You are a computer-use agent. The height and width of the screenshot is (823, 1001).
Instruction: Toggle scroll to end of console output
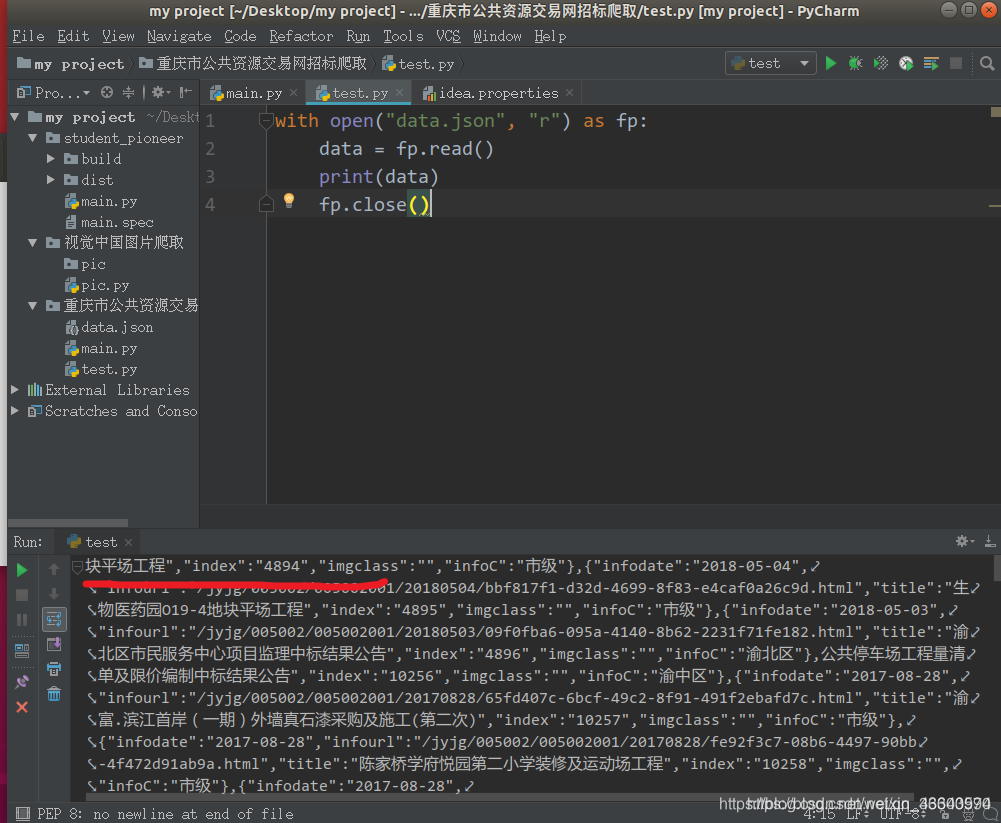click(54, 644)
